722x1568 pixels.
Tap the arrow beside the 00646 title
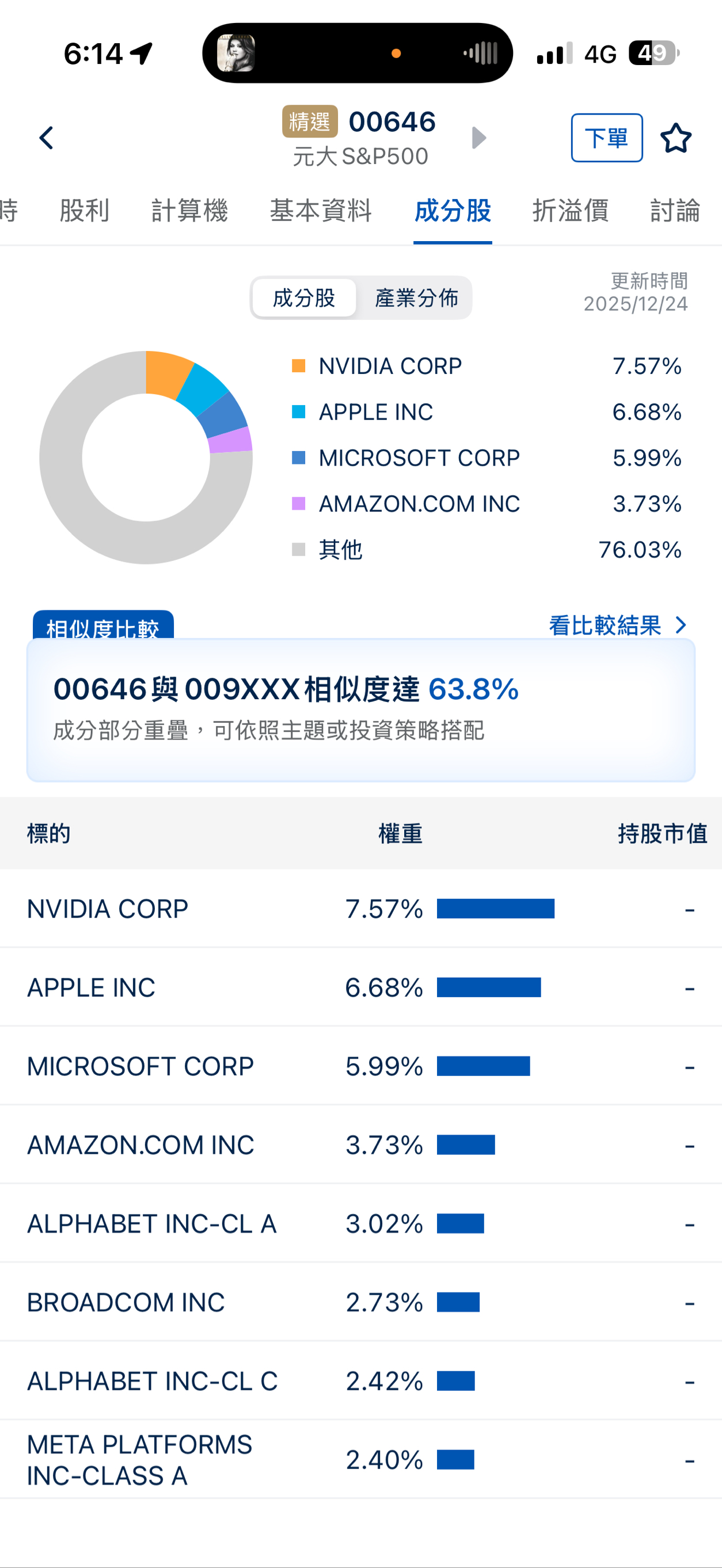pyautogui.click(x=479, y=138)
